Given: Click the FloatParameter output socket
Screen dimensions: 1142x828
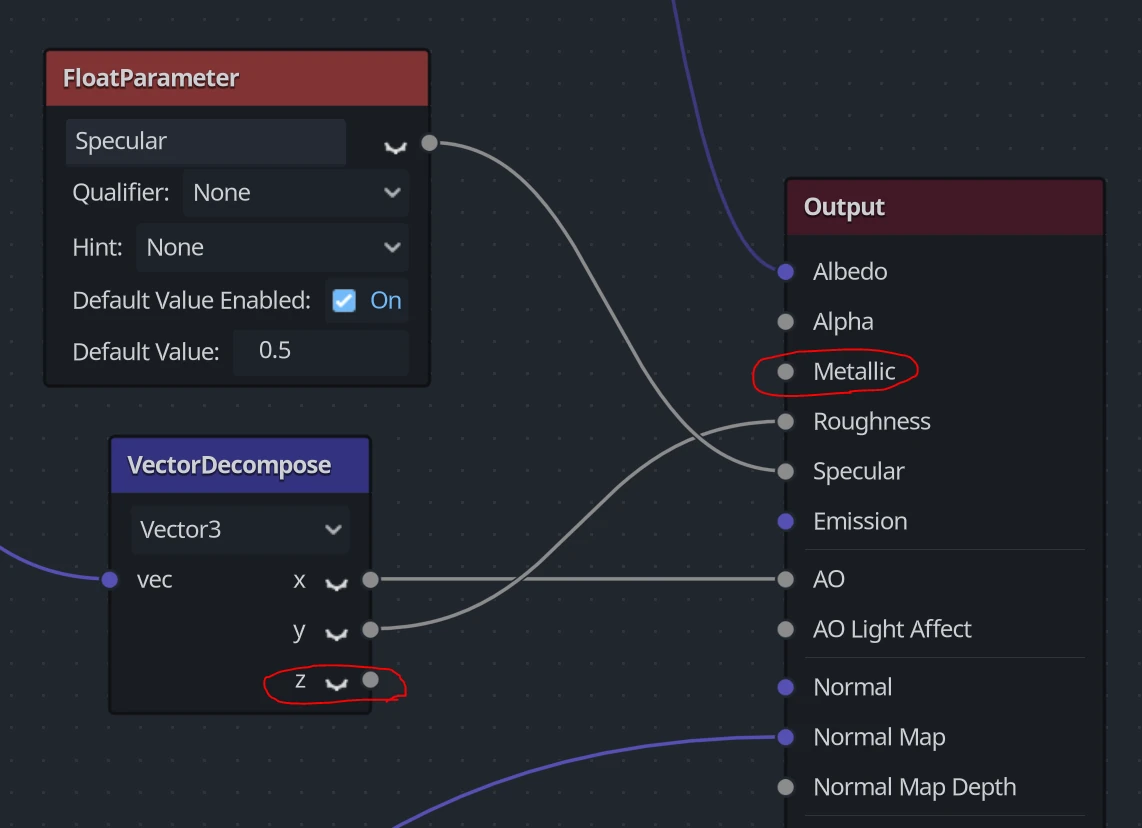Looking at the screenshot, I should click(x=428, y=142).
